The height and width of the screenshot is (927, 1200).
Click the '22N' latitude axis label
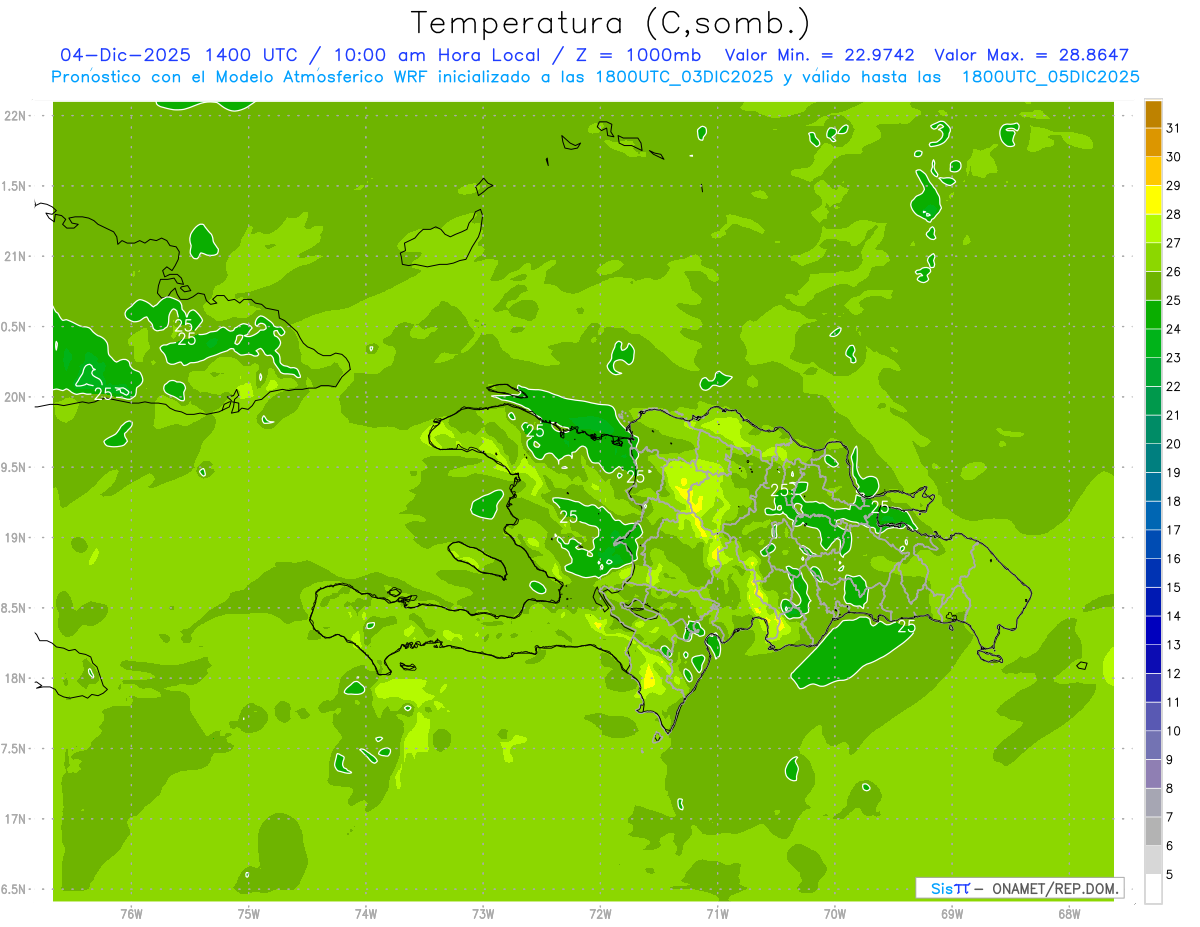16,116
